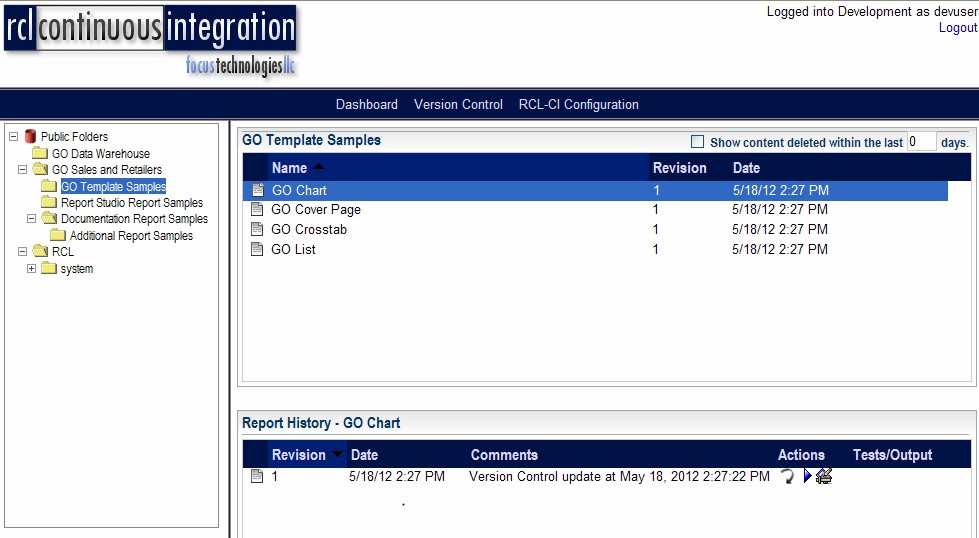Screen dimensions: 979x538
Task: Click the system folder icon
Action: [49, 268]
